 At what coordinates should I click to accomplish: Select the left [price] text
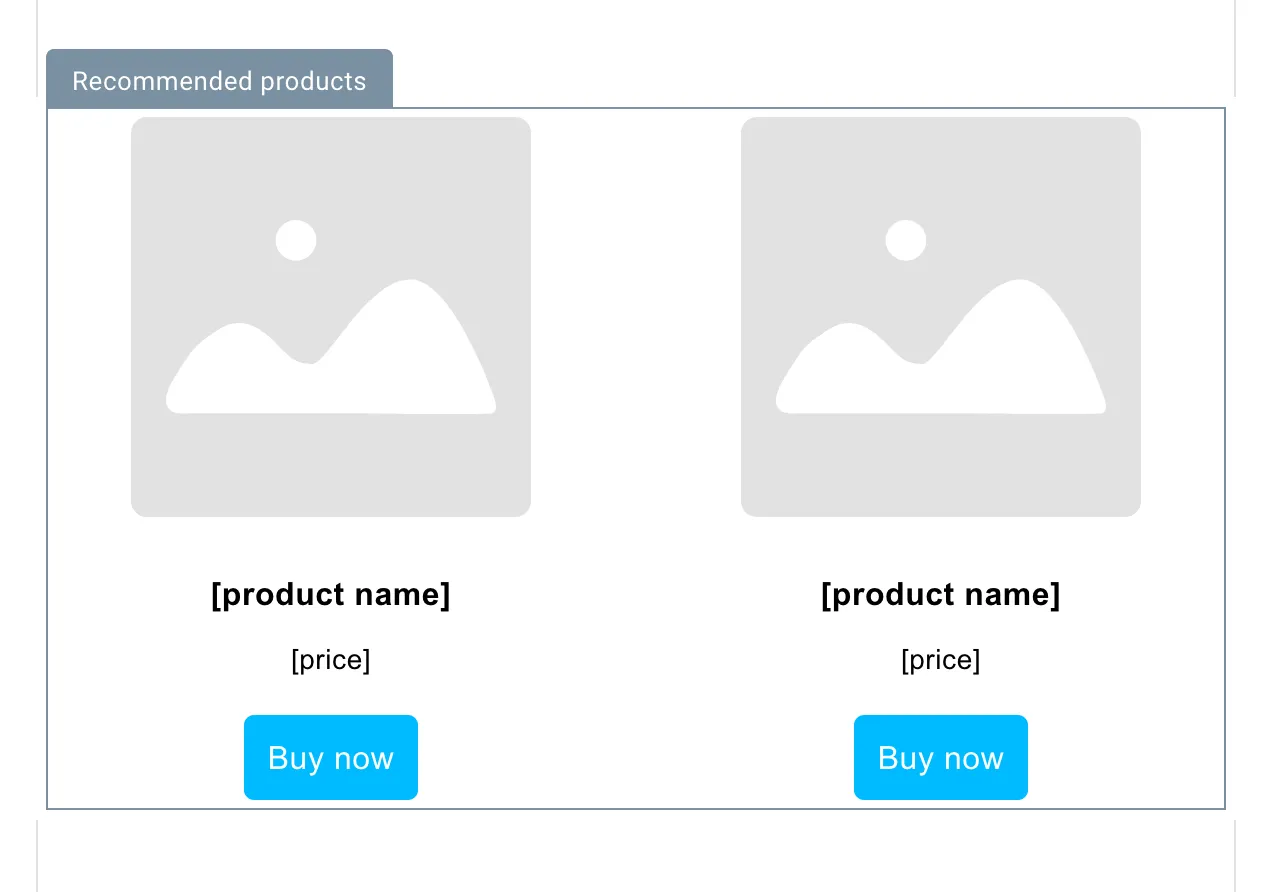(x=331, y=660)
